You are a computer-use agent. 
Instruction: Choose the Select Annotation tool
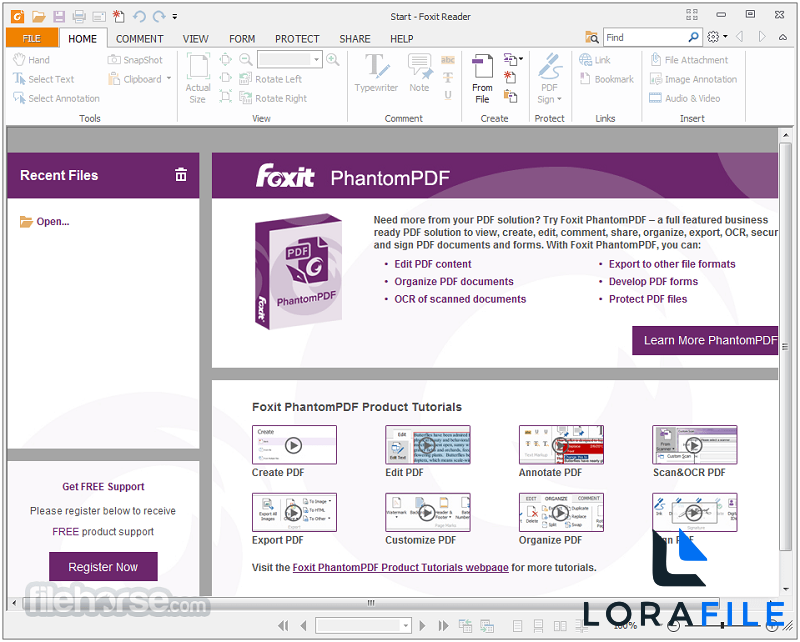click(56, 98)
